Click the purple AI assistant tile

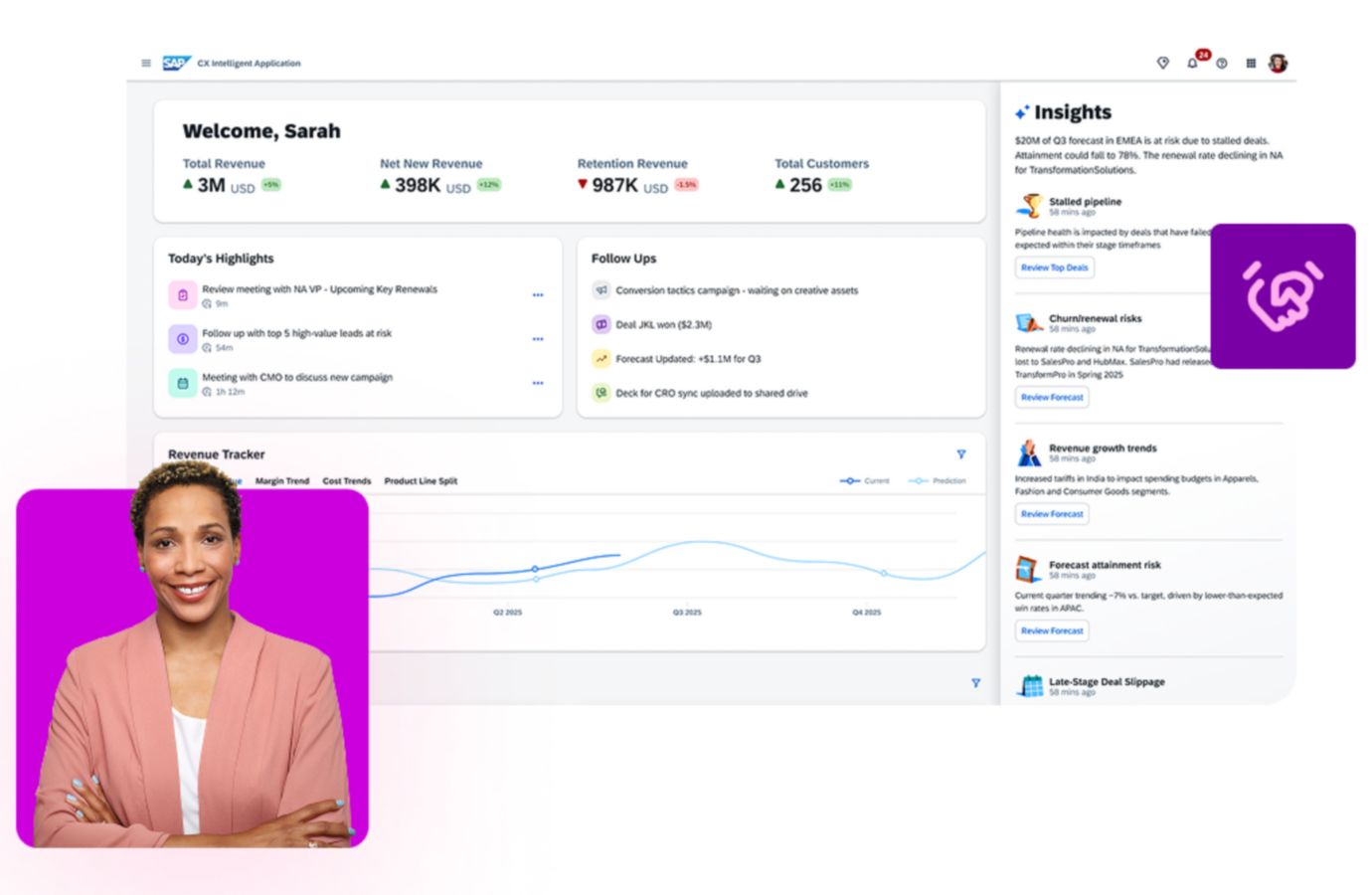[1283, 296]
